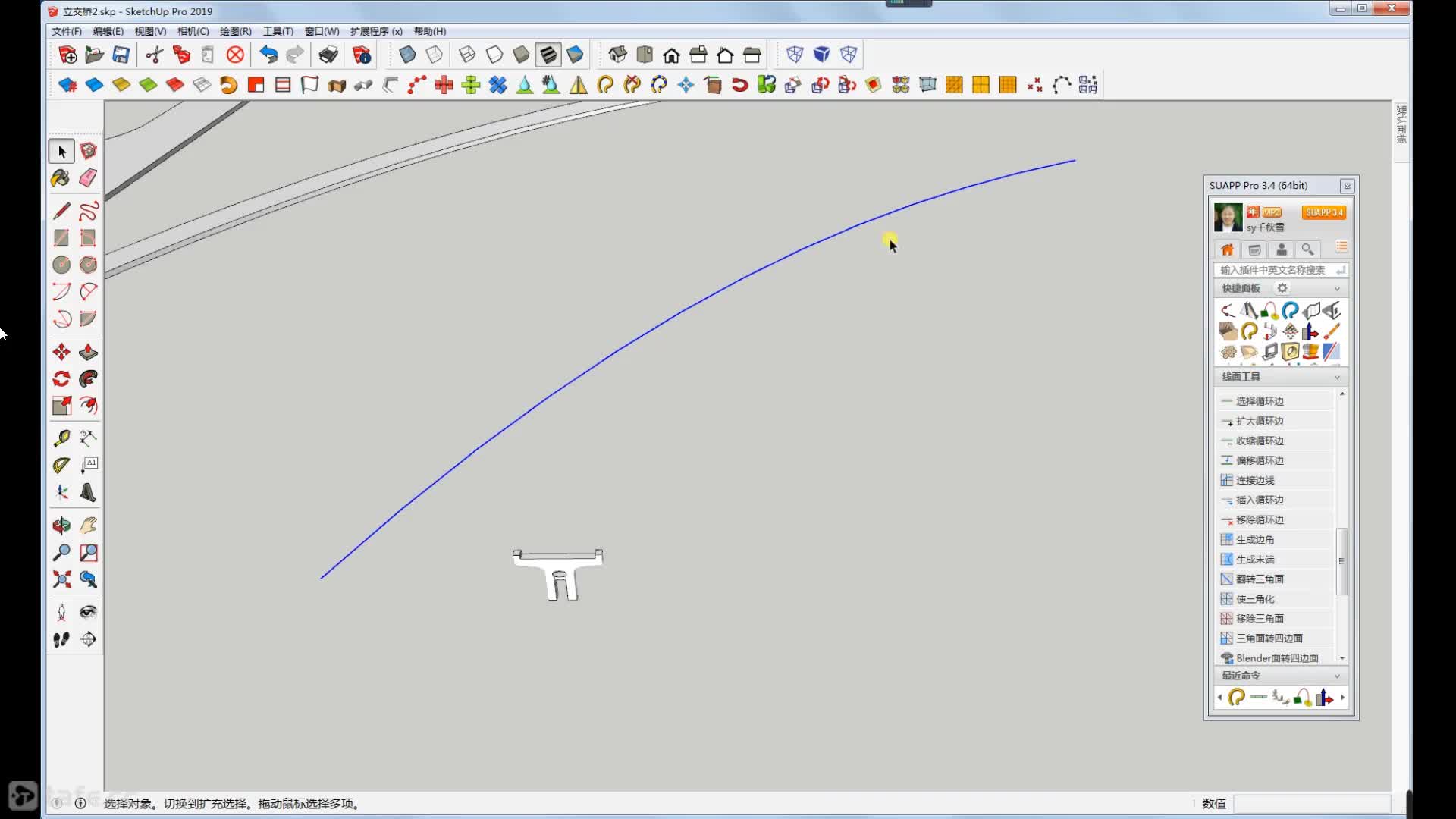The image size is (1456, 819).
Task: Choose the Zoom magnifier tool
Action: pos(61,552)
